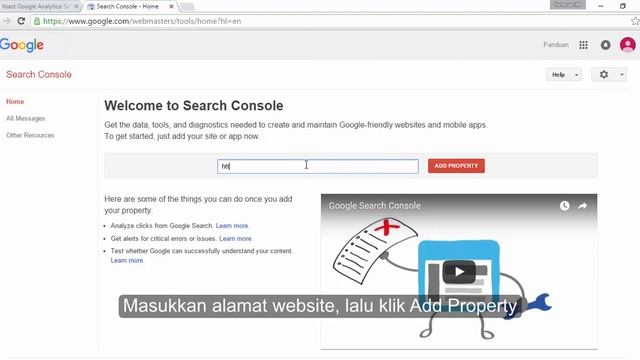640x360 pixels.
Task: Open Other Resources in the sidebar
Action: (30, 135)
